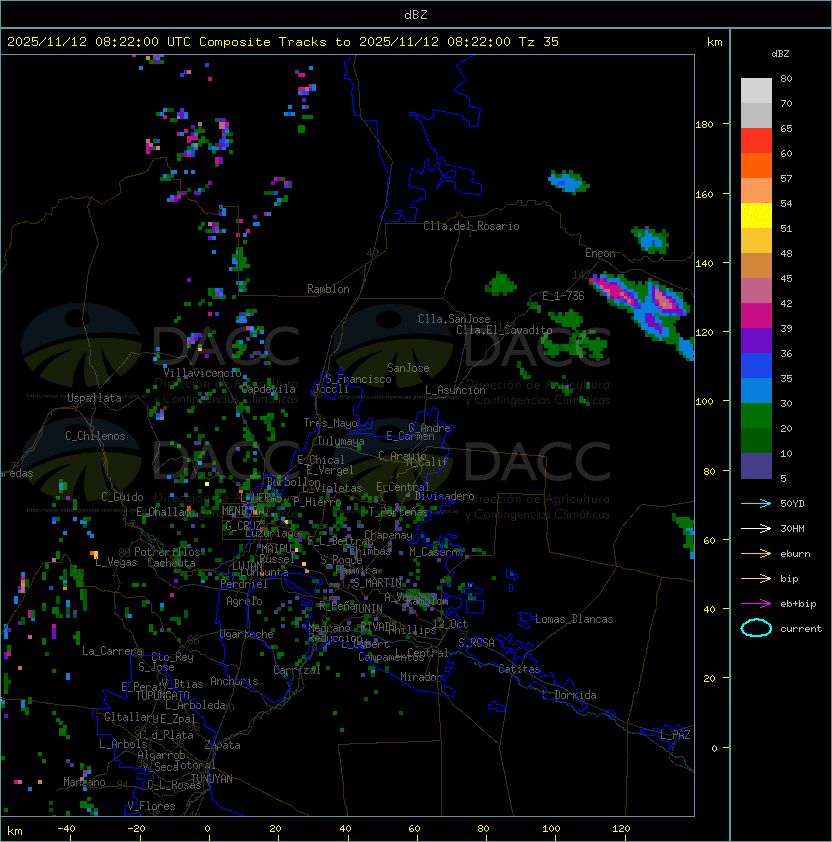Select the 'eburn' legend label
This screenshot has width=832, height=842.
[x=795, y=554]
